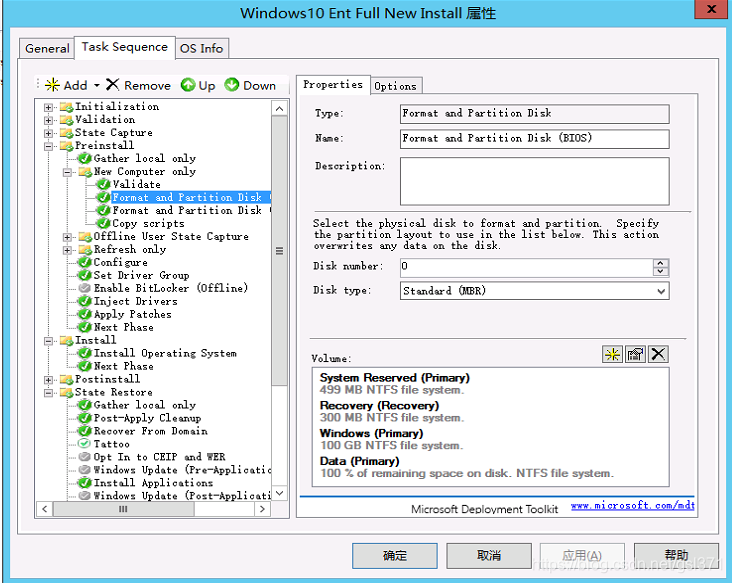This screenshot has height=583, width=732.
Task: Collapse the Install group
Action: point(48,341)
